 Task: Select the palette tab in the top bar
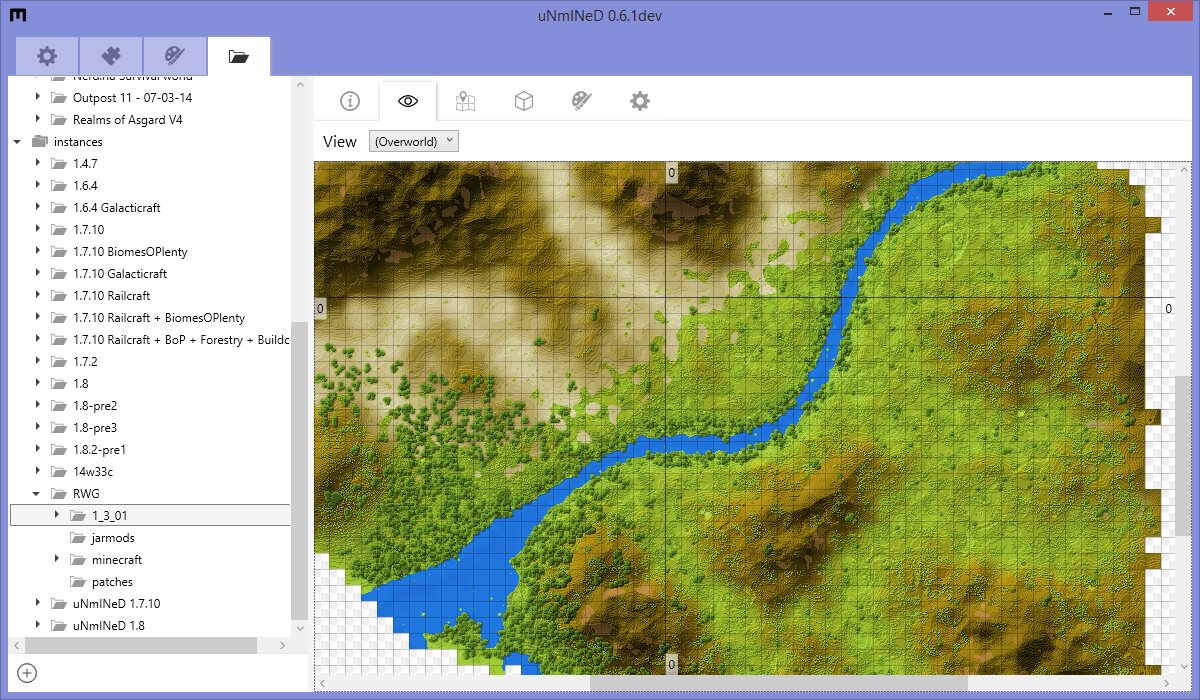tap(174, 56)
